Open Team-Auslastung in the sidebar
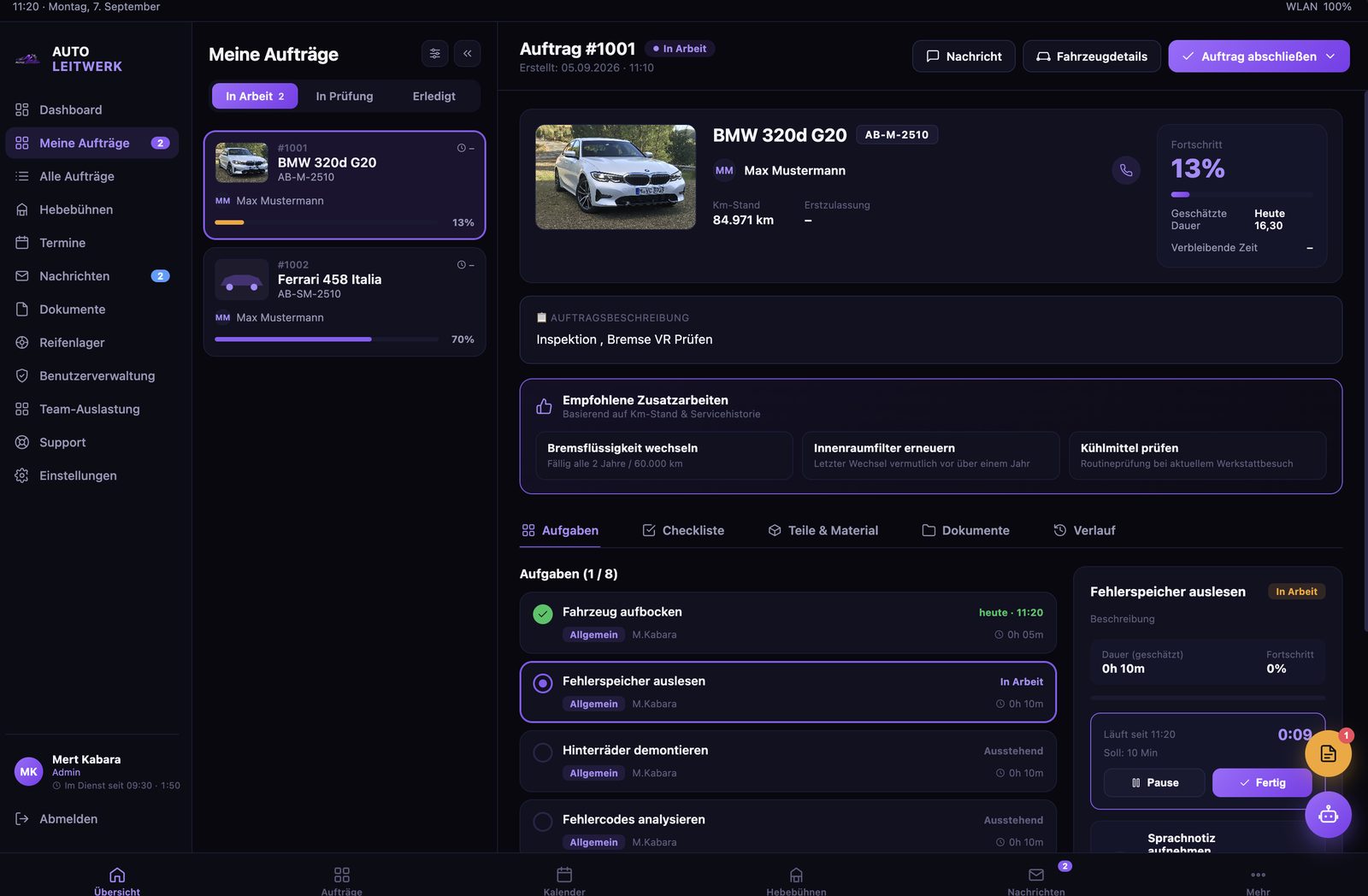This screenshot has height=896, width=1368. coord(92,410)
